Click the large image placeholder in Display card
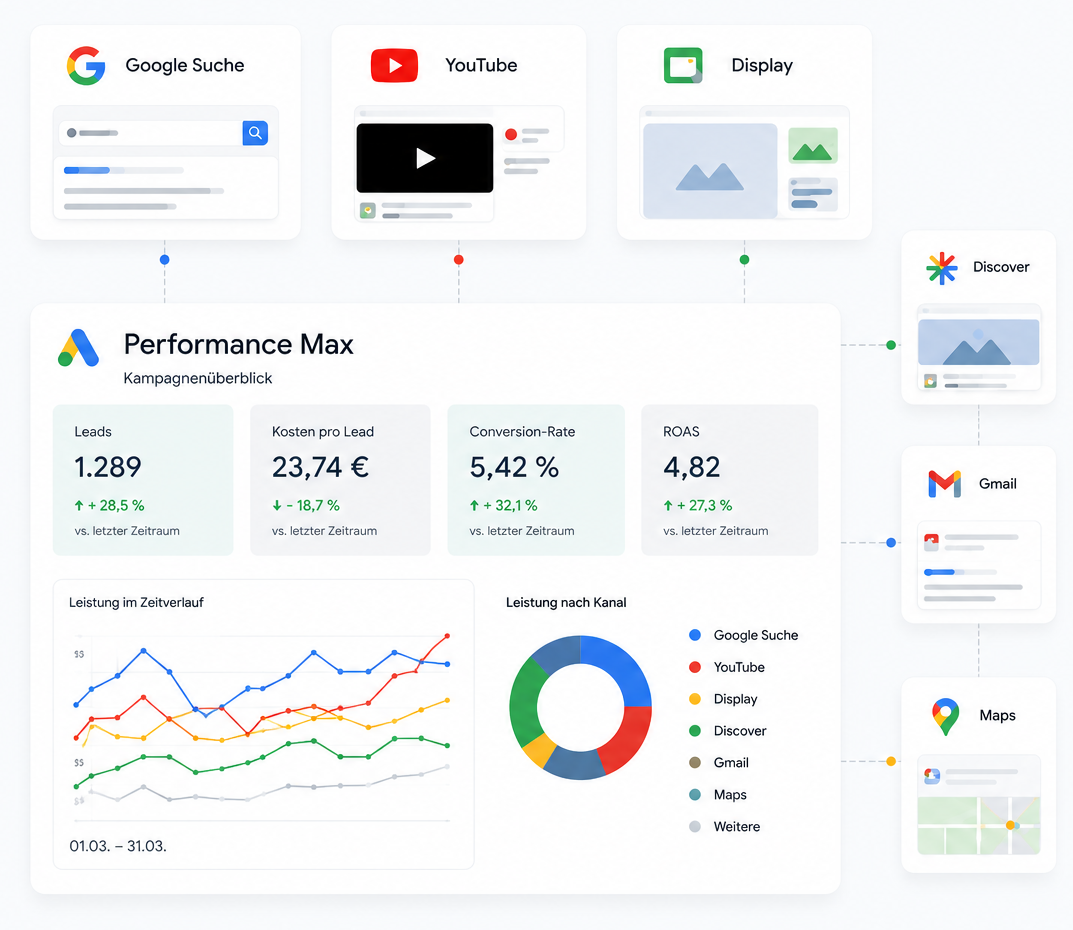The height and width of the screenshot is (930, 1073). click(710, 171)
